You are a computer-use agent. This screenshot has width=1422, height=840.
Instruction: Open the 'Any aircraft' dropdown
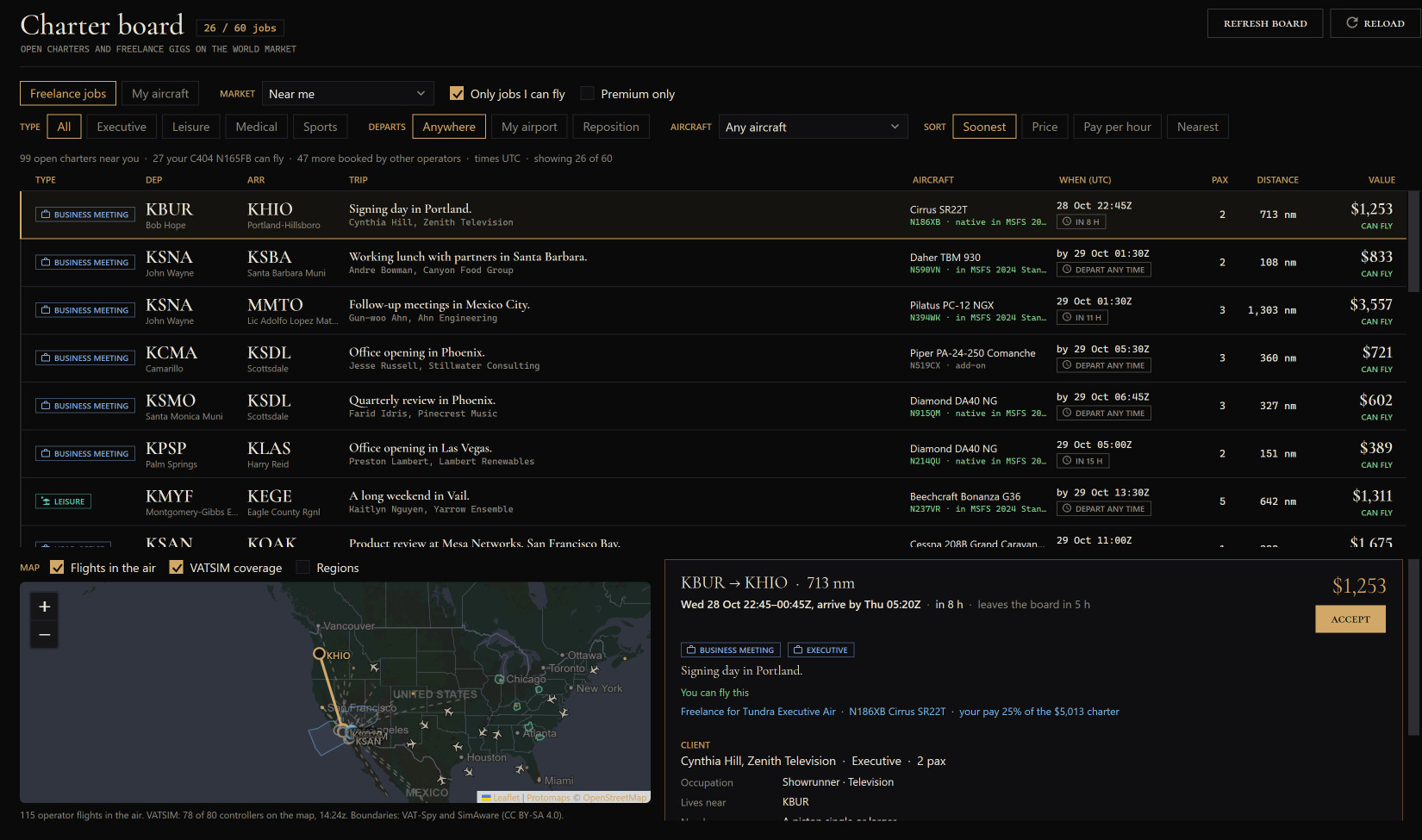(813, 127)
